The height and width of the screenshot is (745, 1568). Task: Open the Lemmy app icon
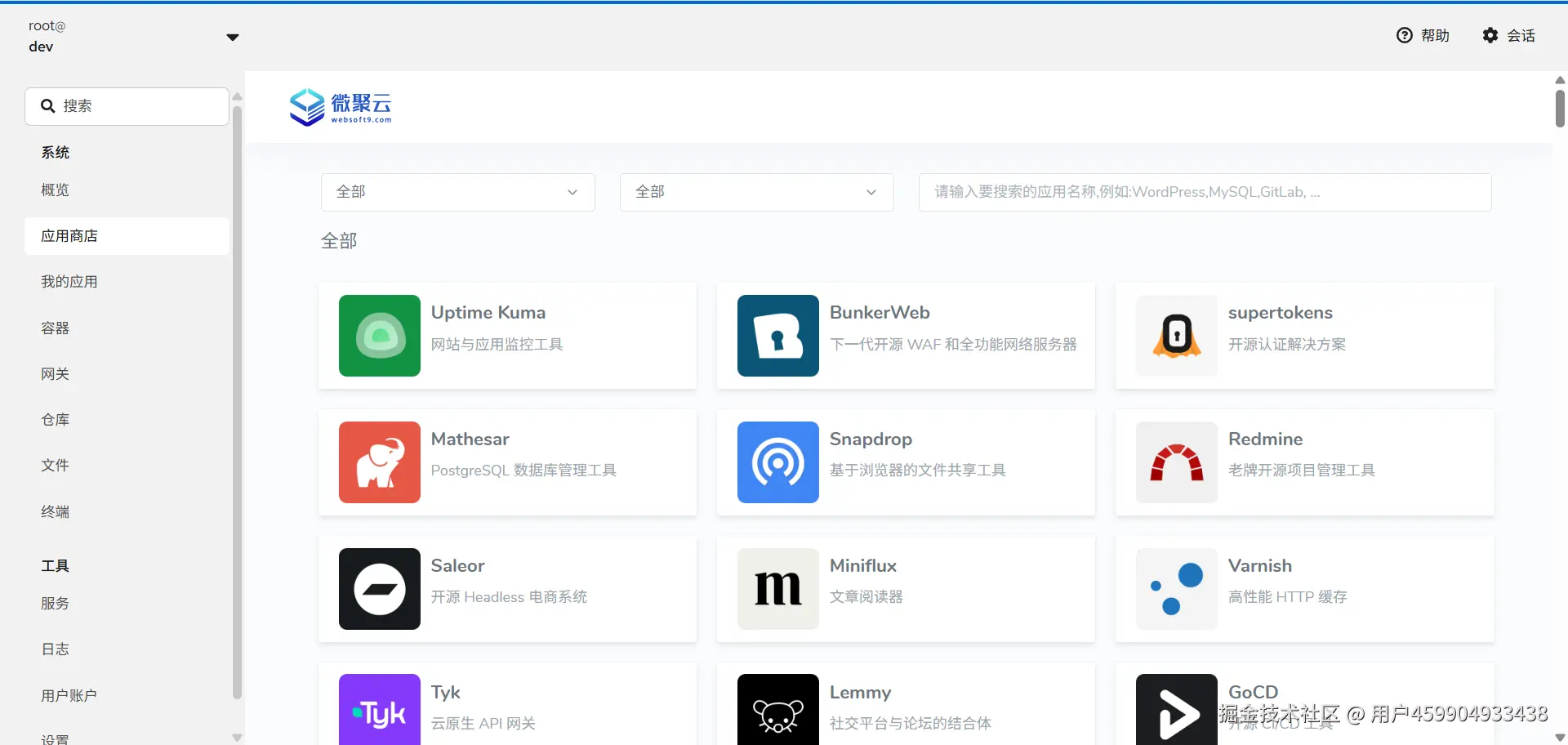click(x=778, y=710)
